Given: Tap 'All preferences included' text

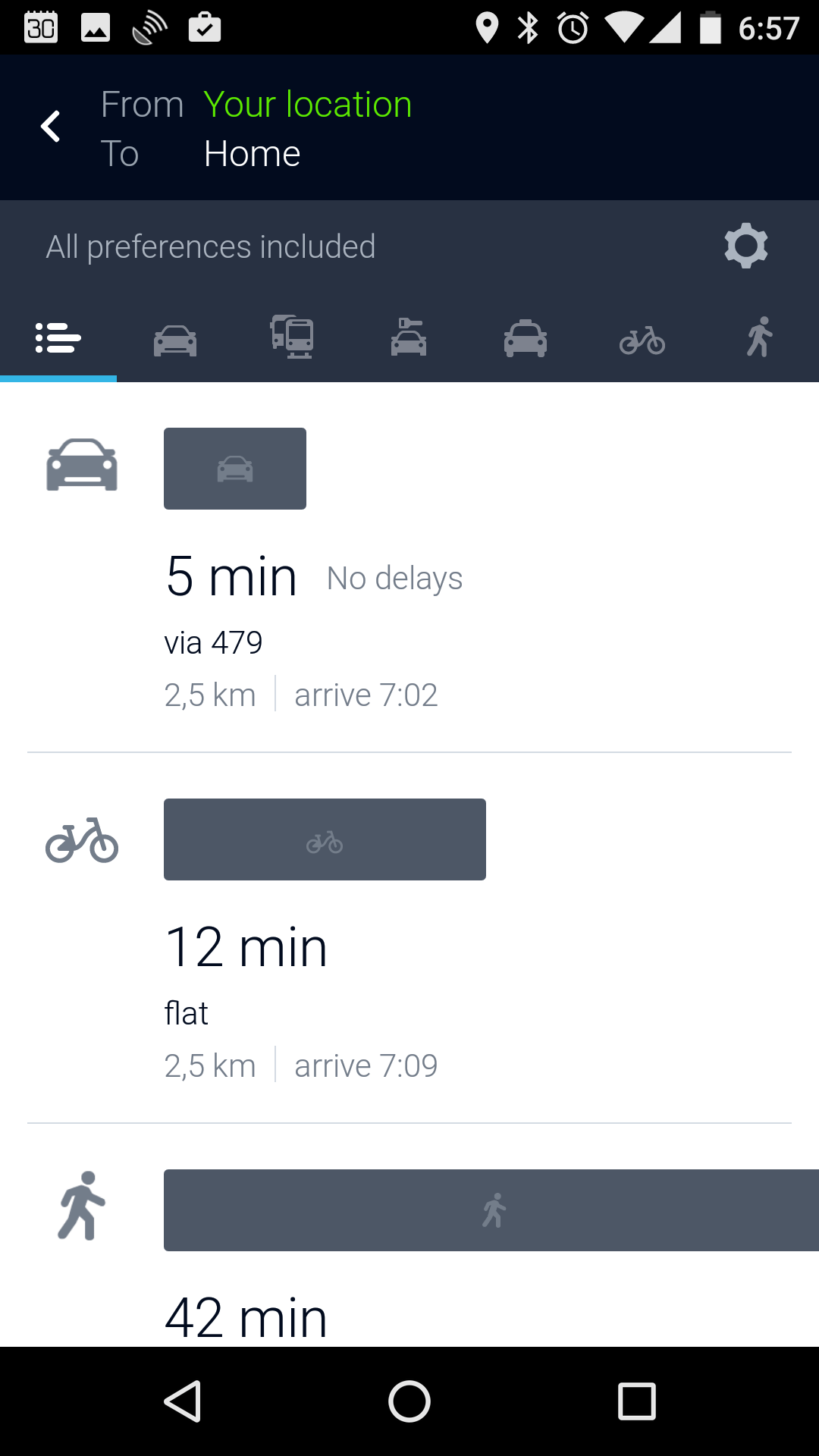Looking at the screenshot, I should [211, 246].
